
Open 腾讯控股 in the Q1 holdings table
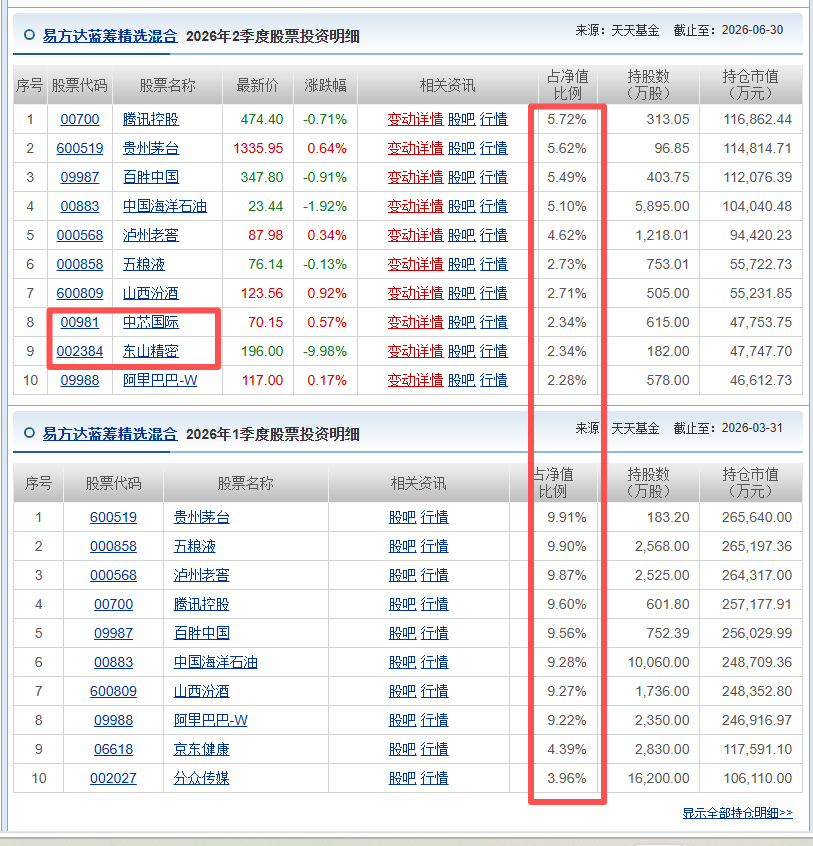click(x=201, y=604)
